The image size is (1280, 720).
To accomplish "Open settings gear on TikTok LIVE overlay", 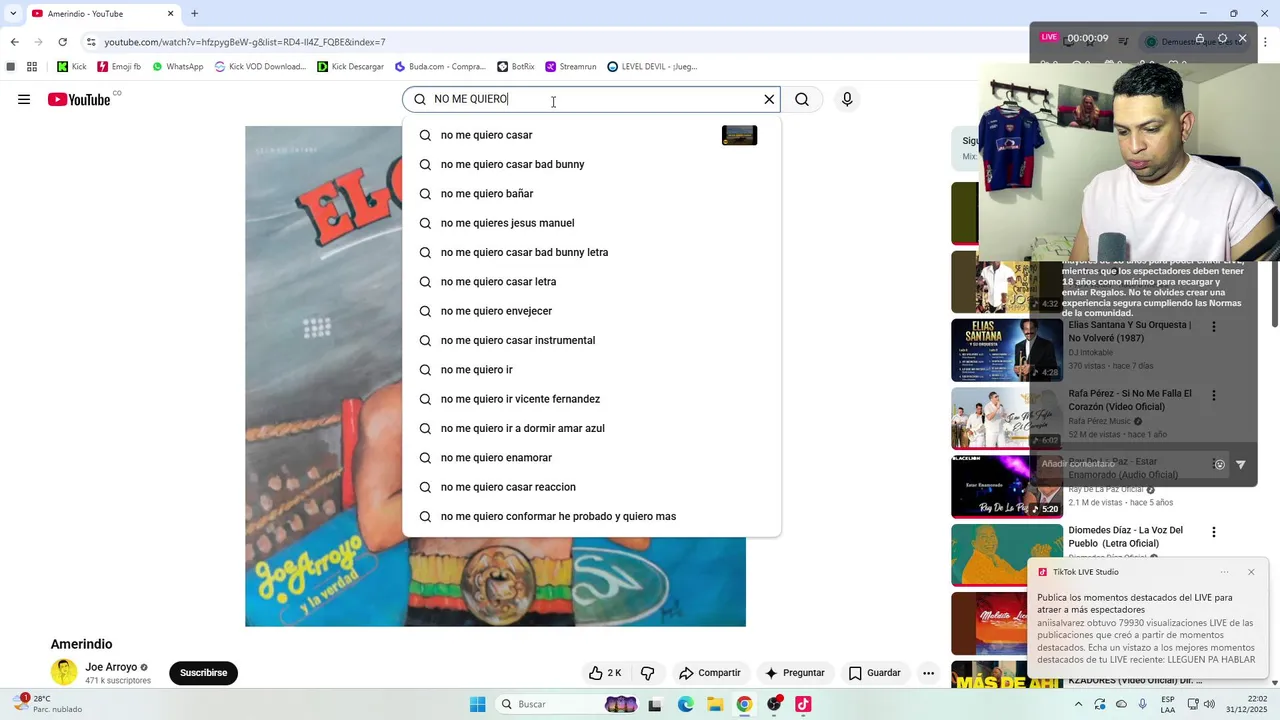I will tap(1222, 38).
